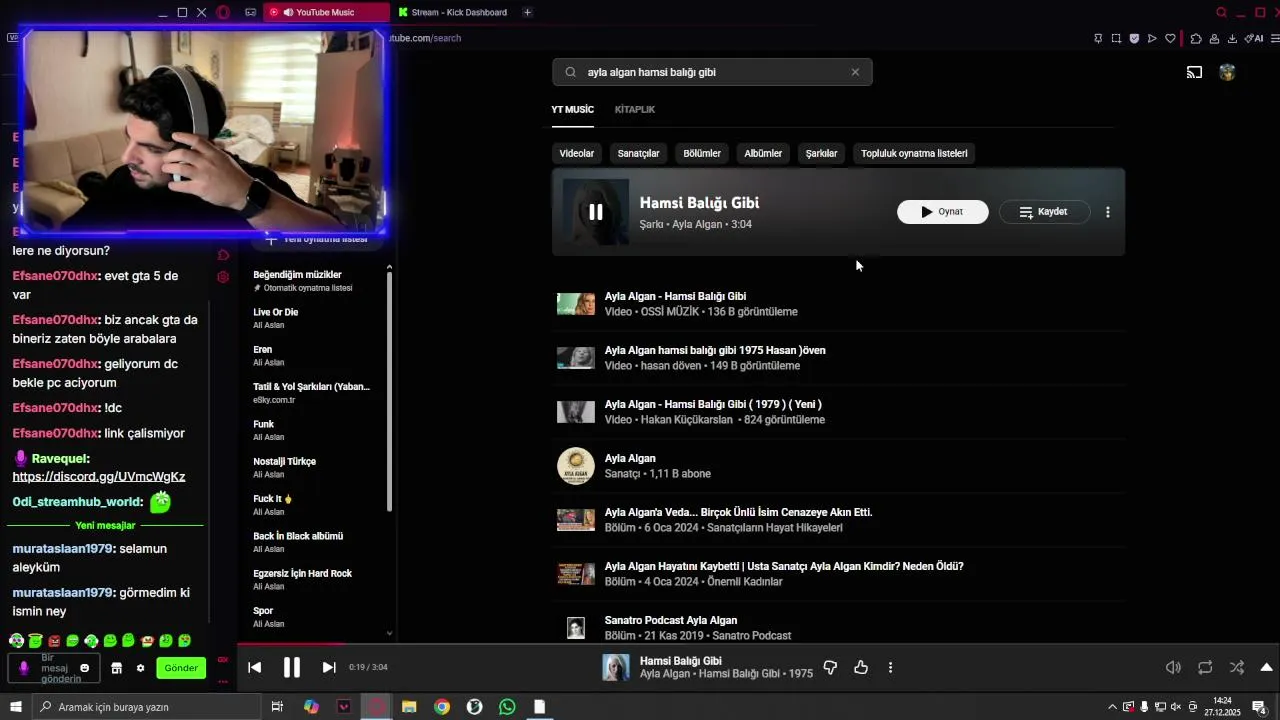The width and height of the screenshot is (1280, 720).
Task: Show hidden system tray icons
Action: click(x=1112, y=707)
